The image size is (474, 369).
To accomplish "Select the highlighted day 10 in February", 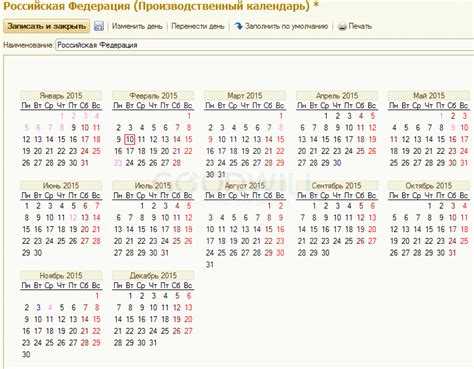I will coord(130,139).
